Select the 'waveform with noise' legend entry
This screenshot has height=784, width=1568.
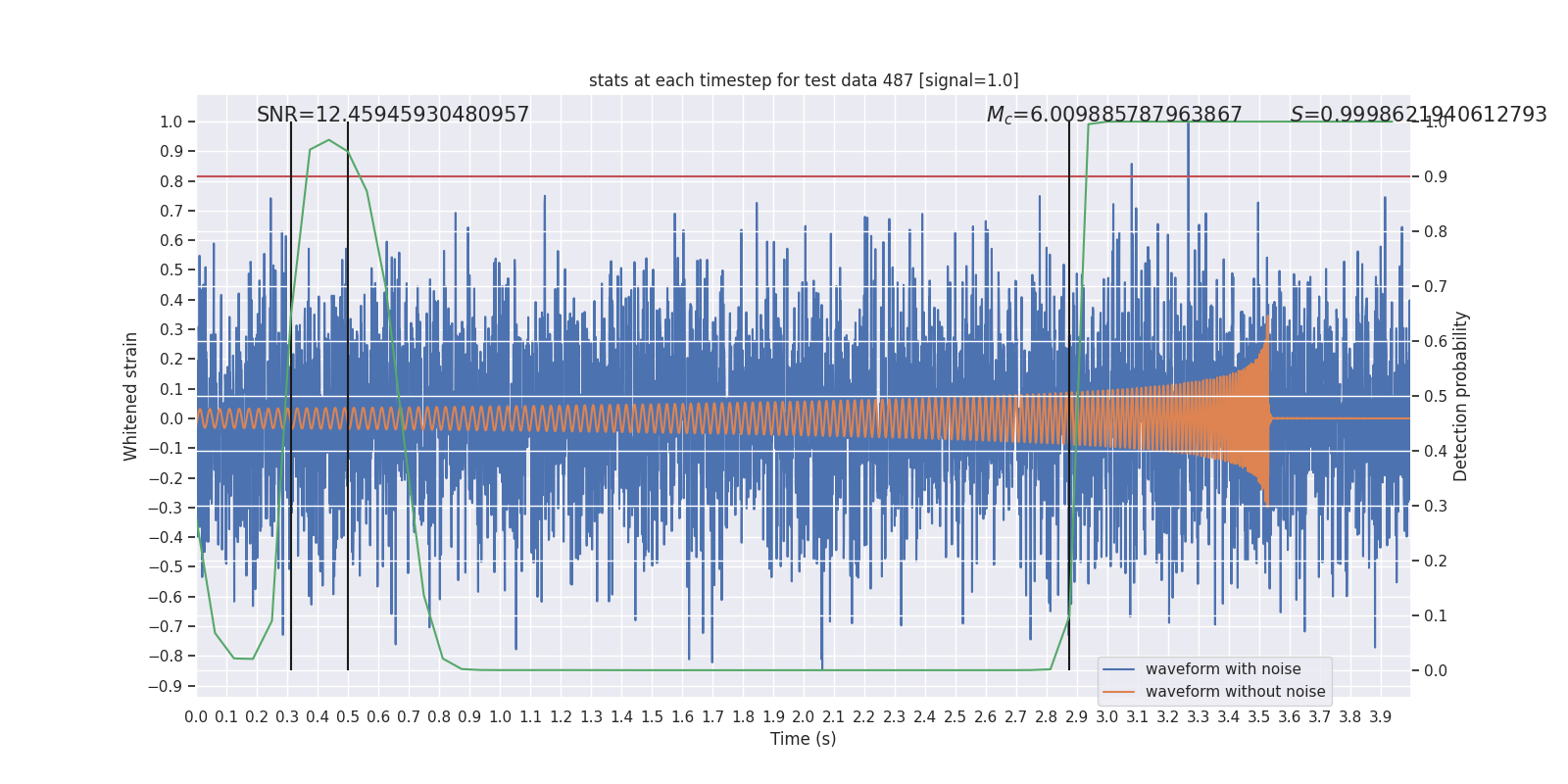click(x=1223, y=669)
